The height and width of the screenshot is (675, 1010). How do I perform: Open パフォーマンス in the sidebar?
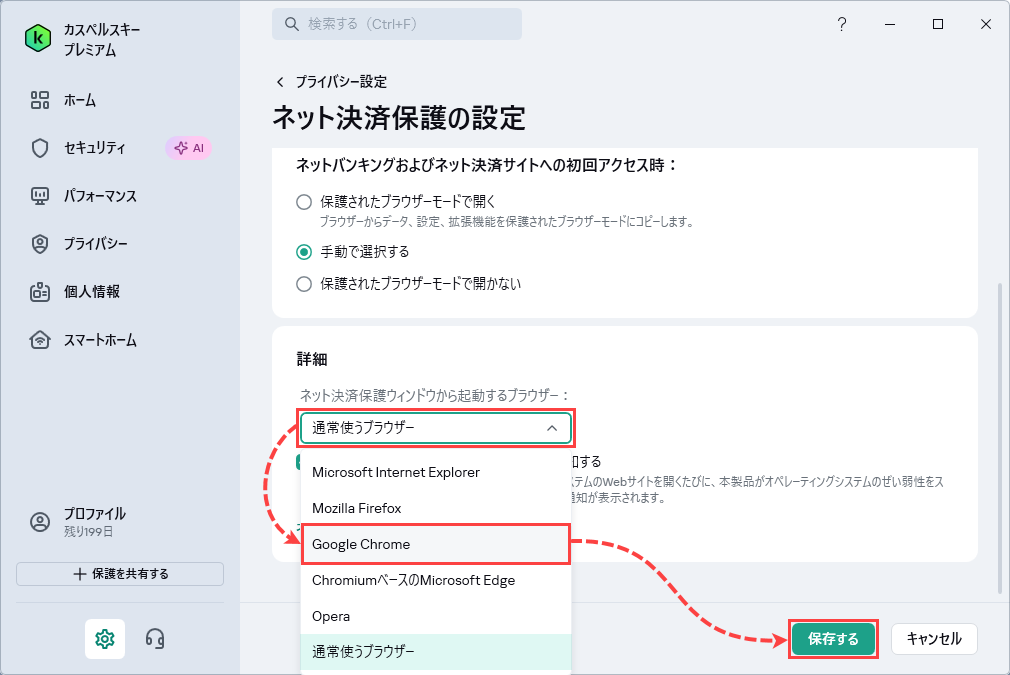coord(100,196)
